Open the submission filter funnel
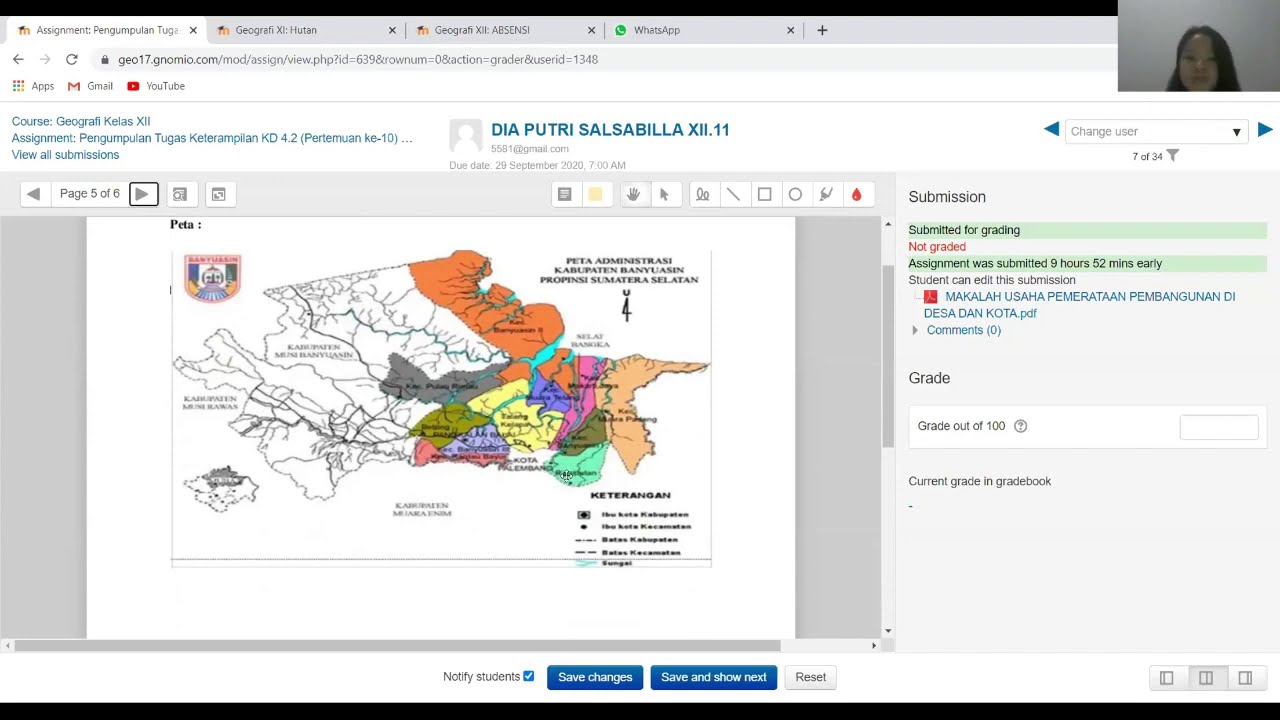Image resolution: width=1280 pixels, height=720 pixels. pyautogui.click(x=1173, y=156)
